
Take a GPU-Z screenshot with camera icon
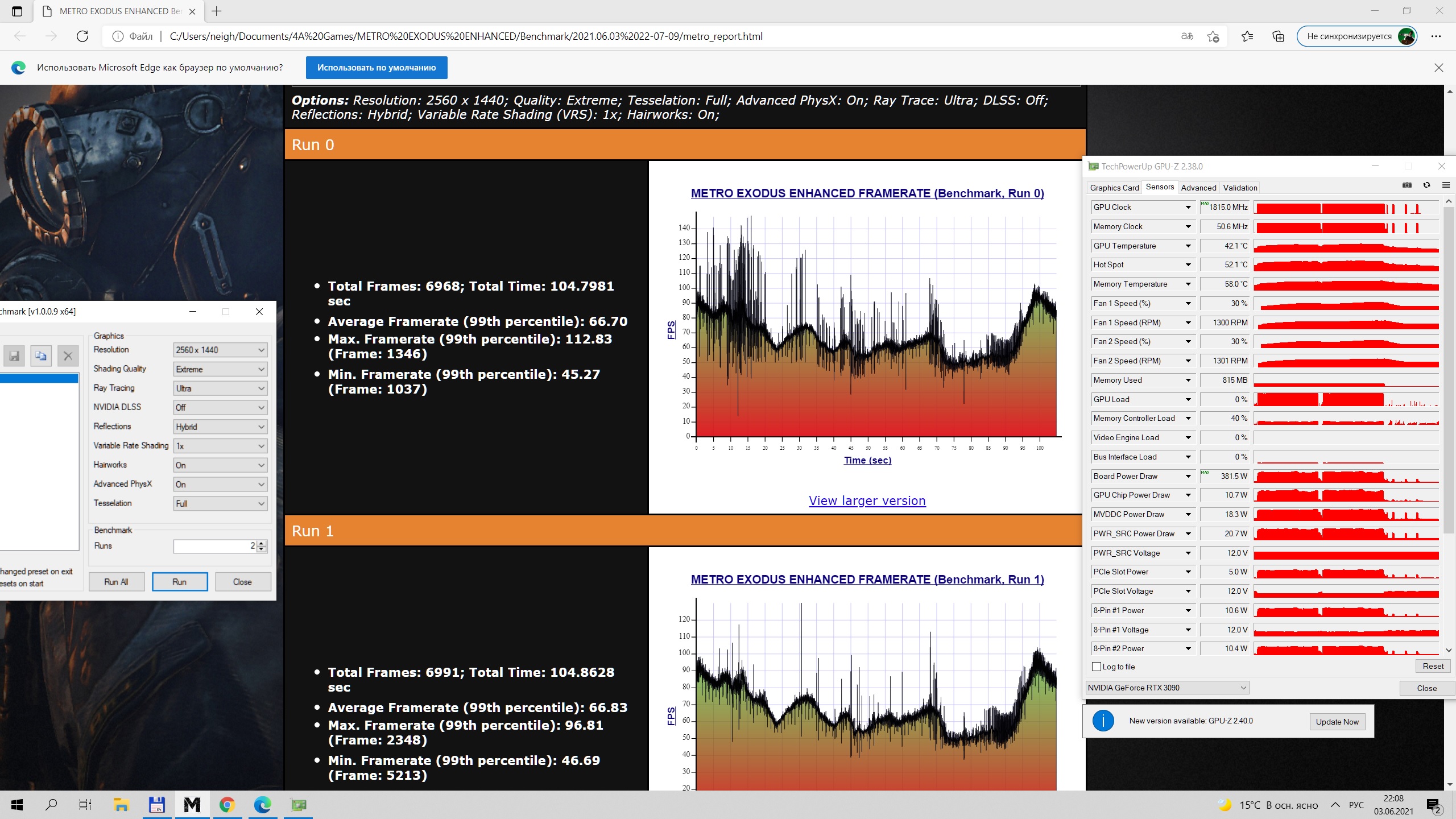[1407, 185]
